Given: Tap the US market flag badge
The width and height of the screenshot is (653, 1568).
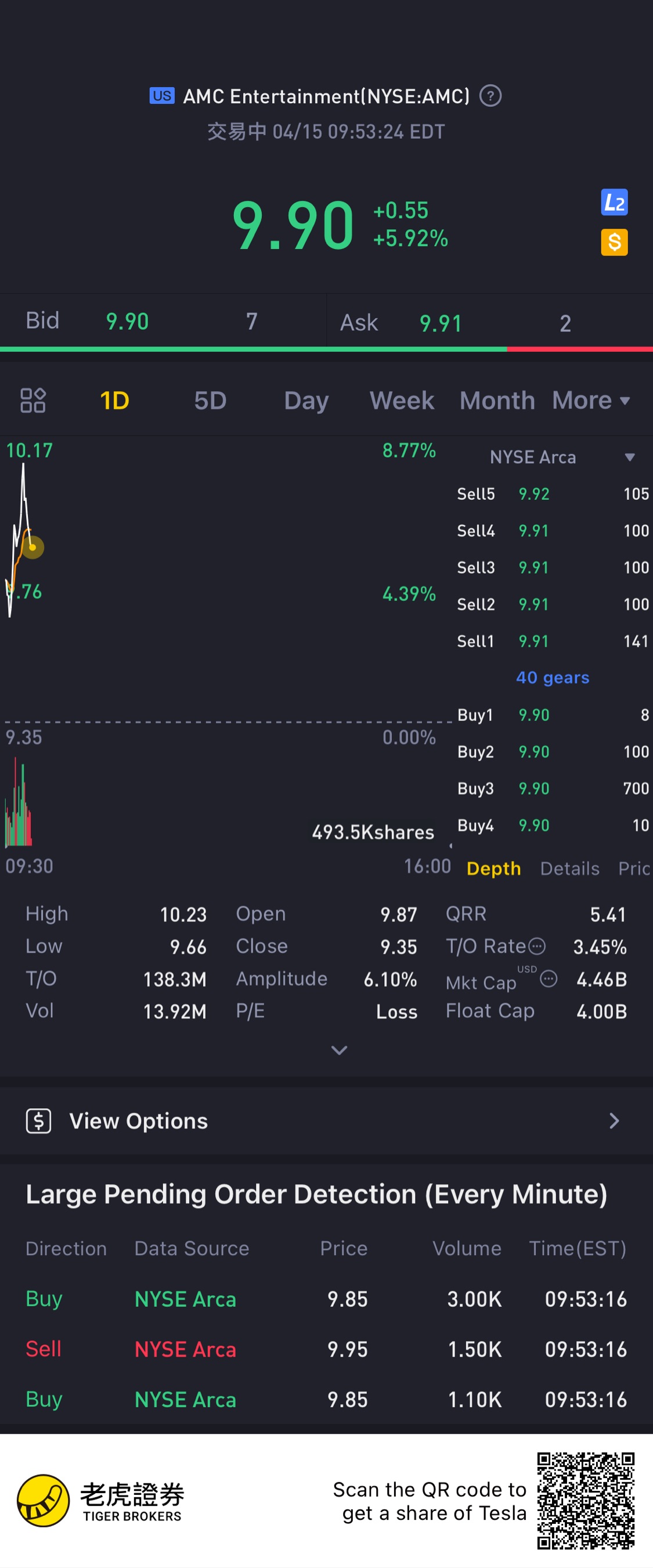Looking at the screenshot, I should 162,96.
